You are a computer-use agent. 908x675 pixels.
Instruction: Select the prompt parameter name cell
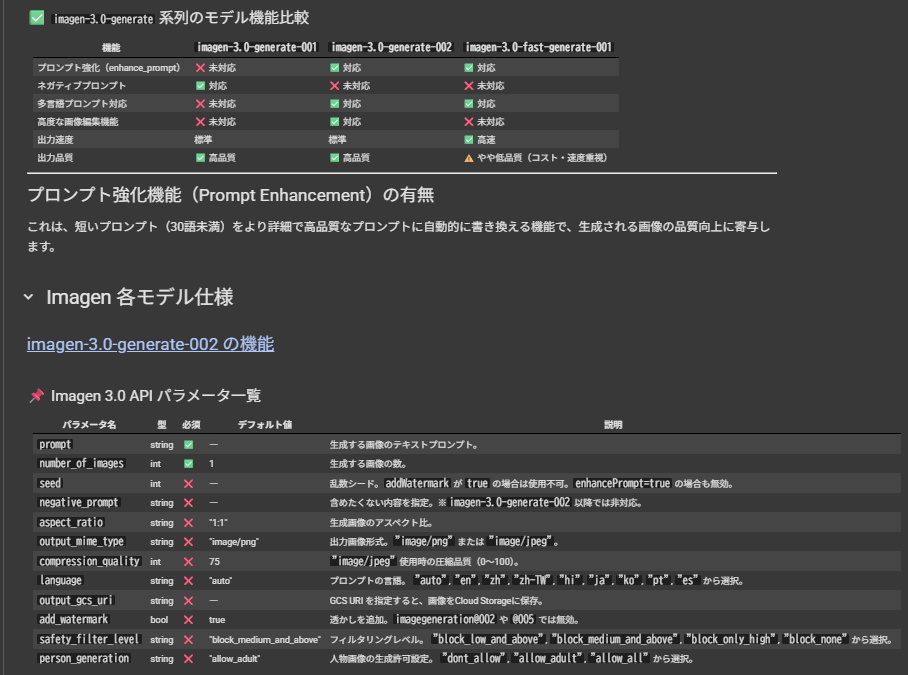point(56,445)
